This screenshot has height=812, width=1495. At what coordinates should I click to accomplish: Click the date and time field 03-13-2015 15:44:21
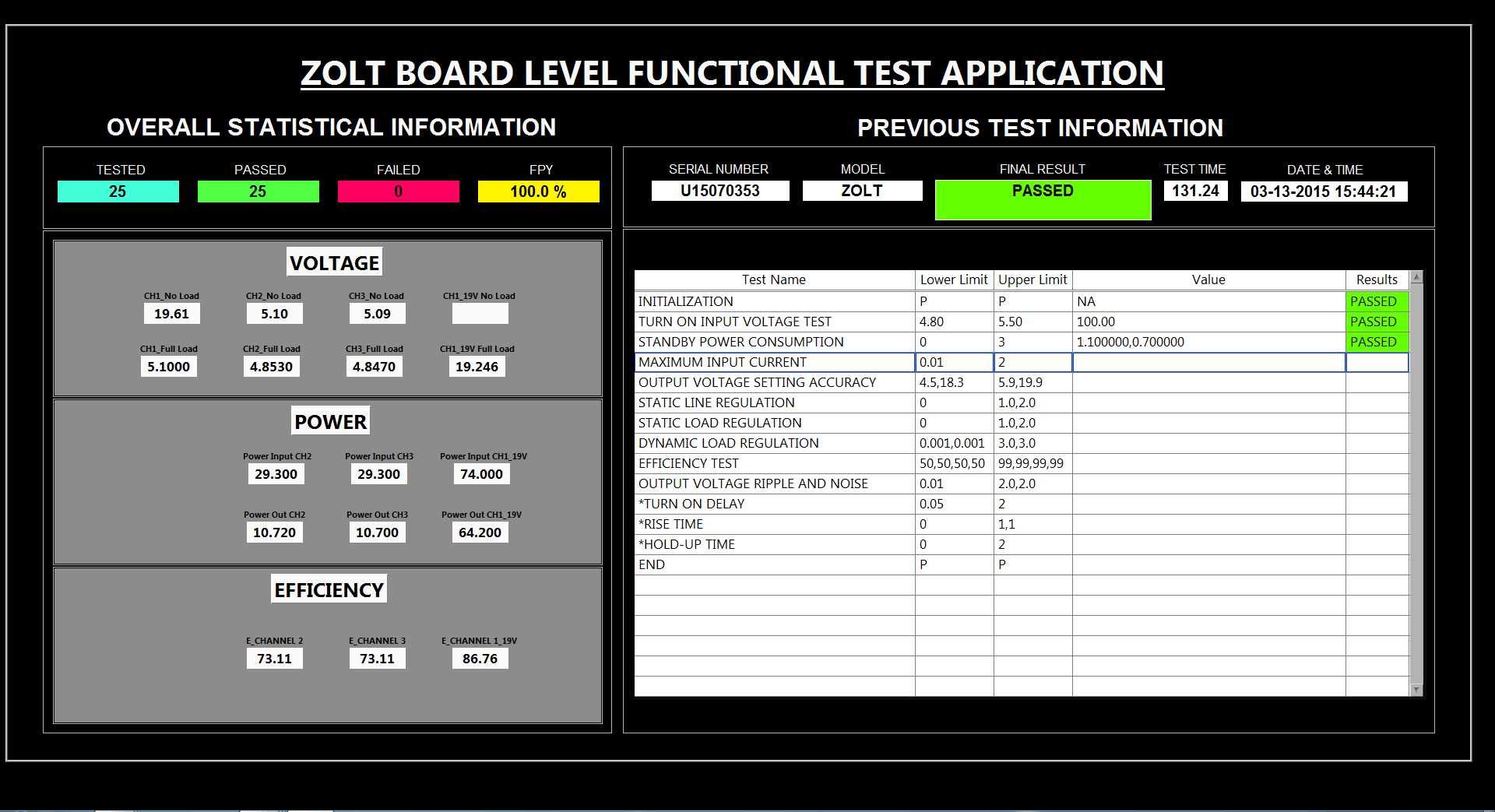click(x=1324, y=192)
